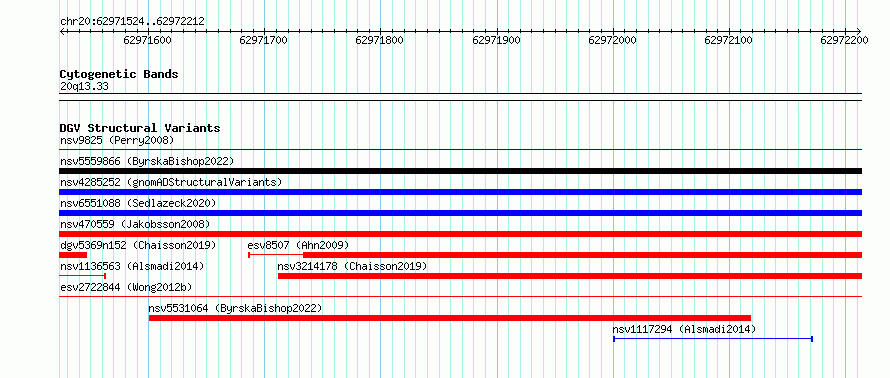Image resolution: width=890 pixels, height=378 pixels.
Task: Click ruler position 62972000
Action: tap(612, 40)
